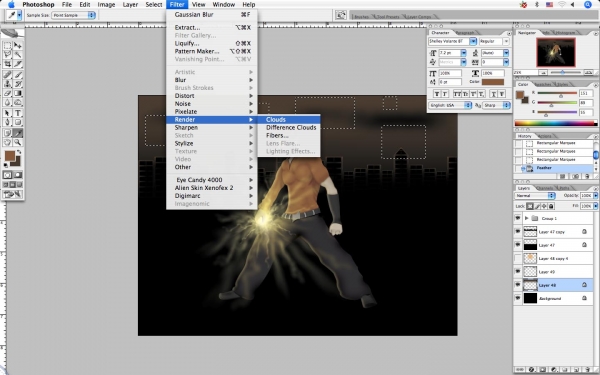
Task: Expand Group 1 folder triangle
Action: point(527,218)
